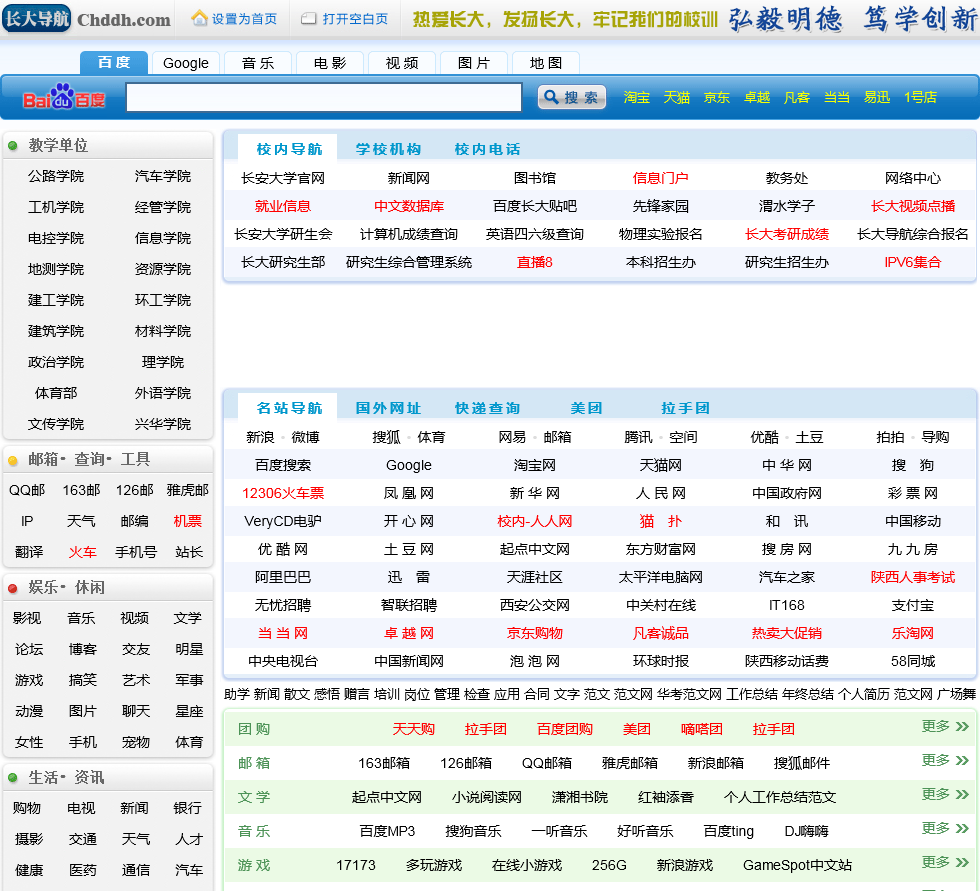
Task: Click the Baidu 百度 logo
Action: click(64, 98)
